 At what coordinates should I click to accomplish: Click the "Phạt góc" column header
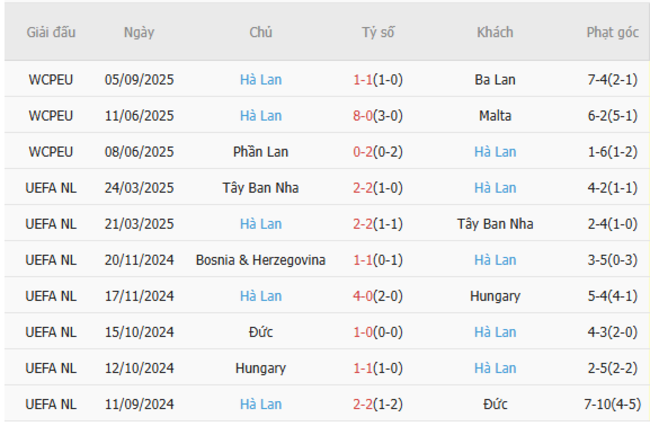click(612, 32)
